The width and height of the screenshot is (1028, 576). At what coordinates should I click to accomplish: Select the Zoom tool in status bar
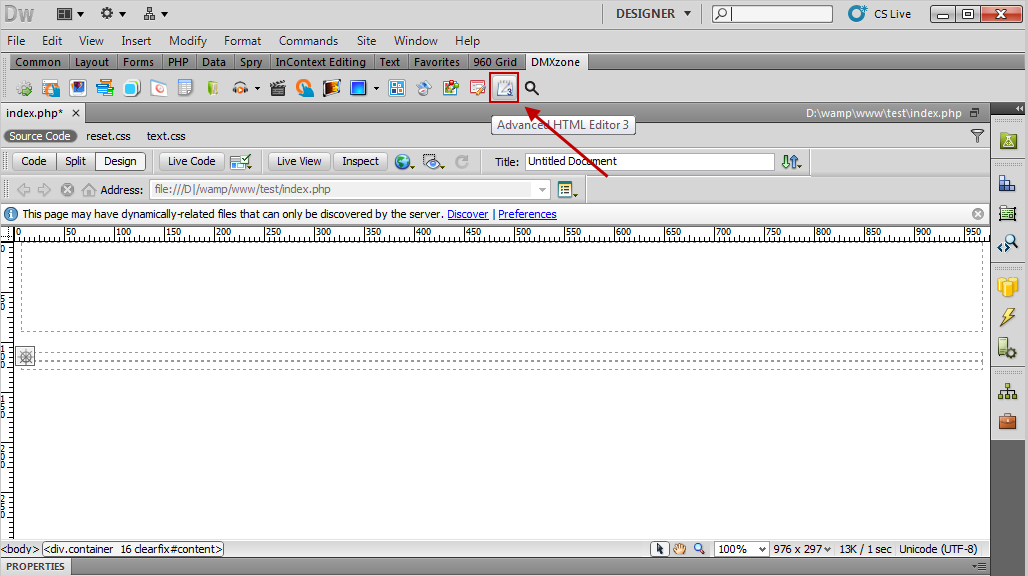click(x=700, y=549)
